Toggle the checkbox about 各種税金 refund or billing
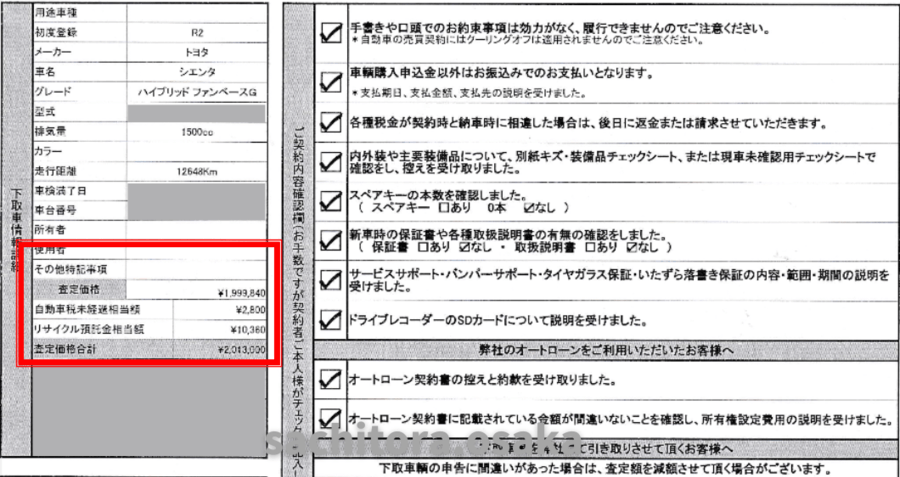 click(328, 124)
